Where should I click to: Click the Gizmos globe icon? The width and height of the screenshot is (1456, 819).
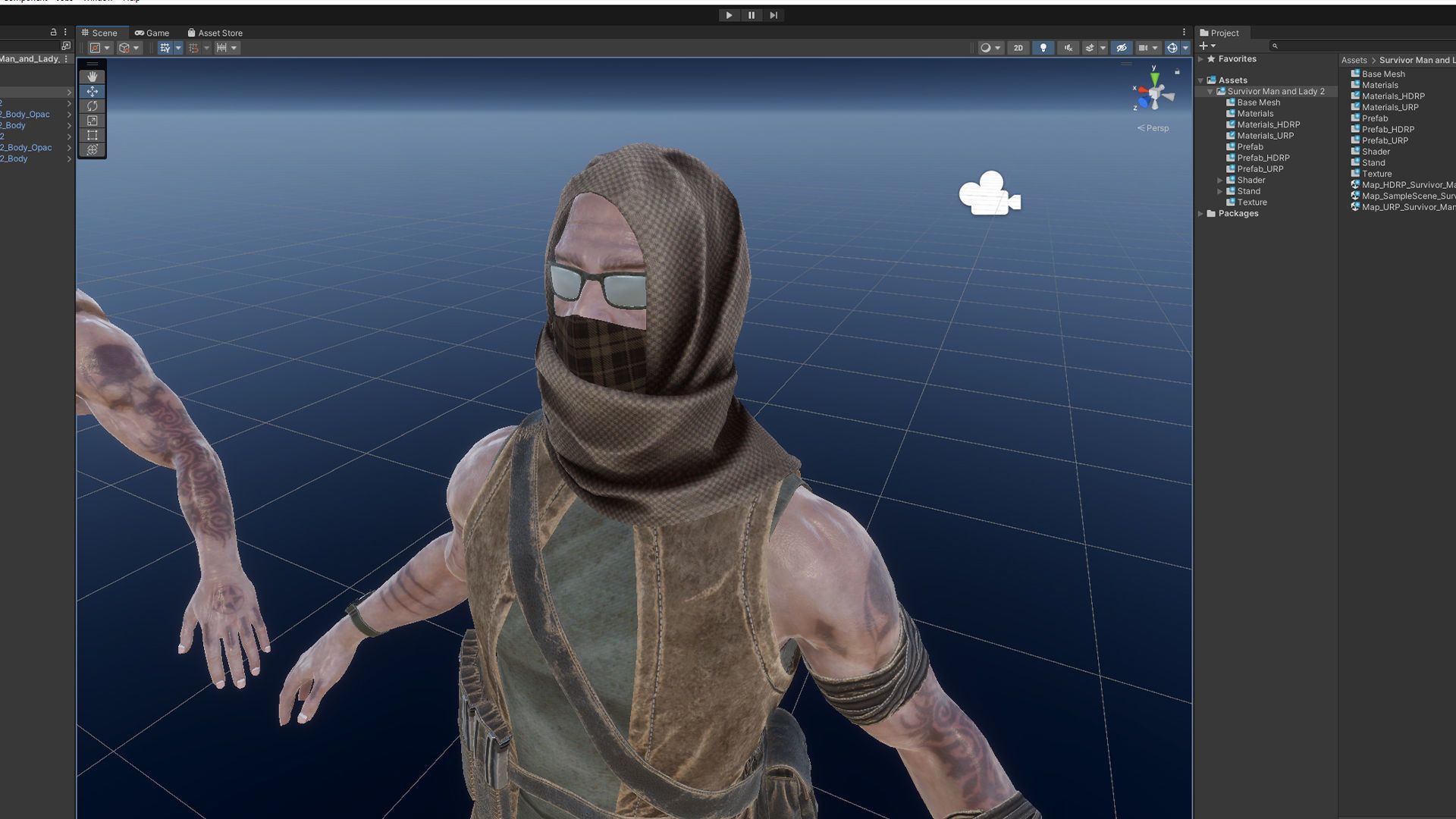[1172, 48]
